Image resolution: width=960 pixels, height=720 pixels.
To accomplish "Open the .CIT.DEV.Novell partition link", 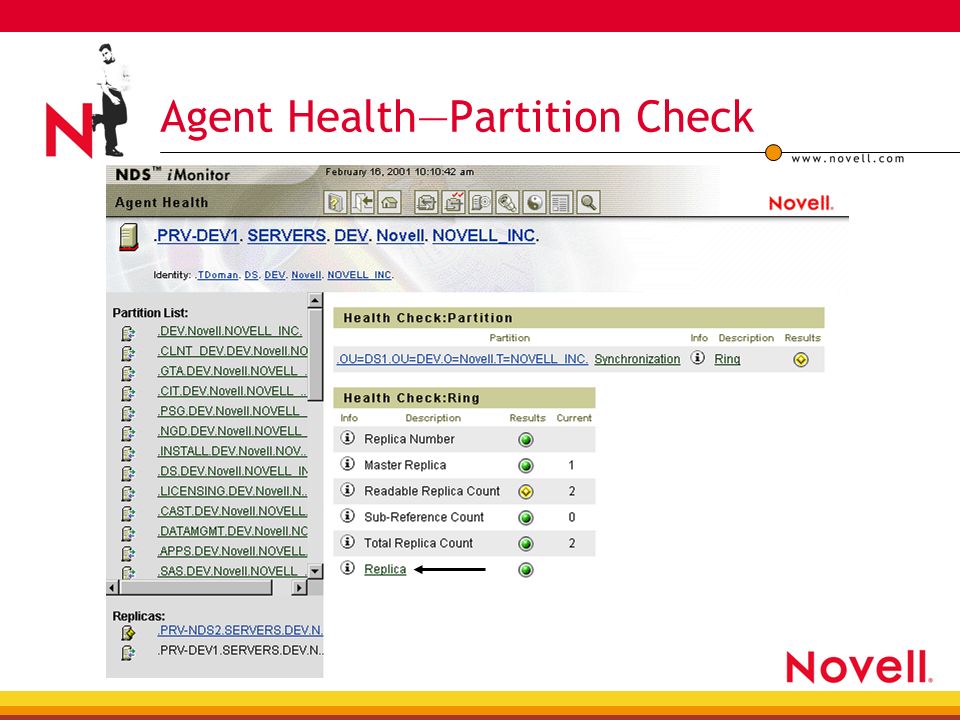I will point(232,391).
